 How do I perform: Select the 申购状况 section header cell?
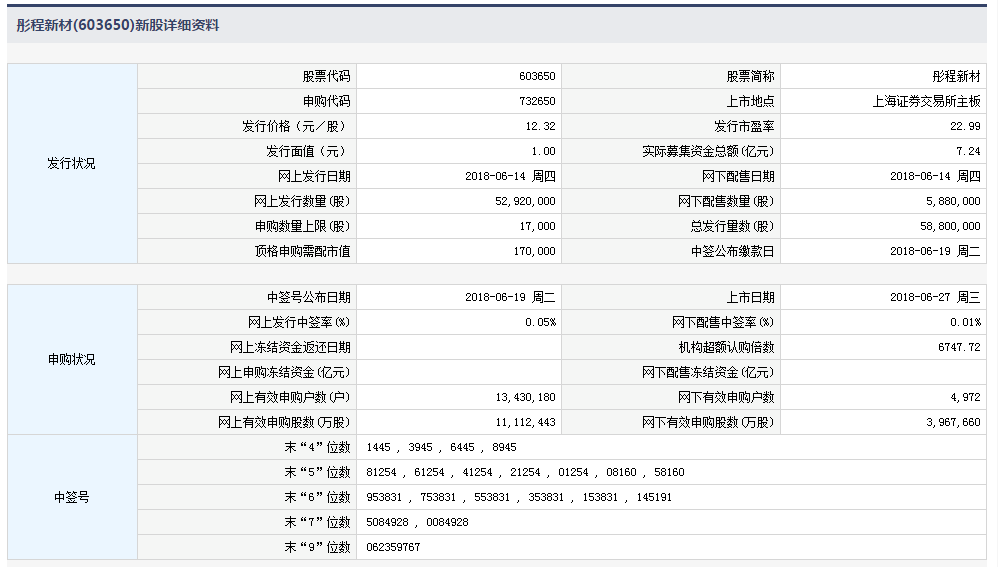tap(71, 360)
